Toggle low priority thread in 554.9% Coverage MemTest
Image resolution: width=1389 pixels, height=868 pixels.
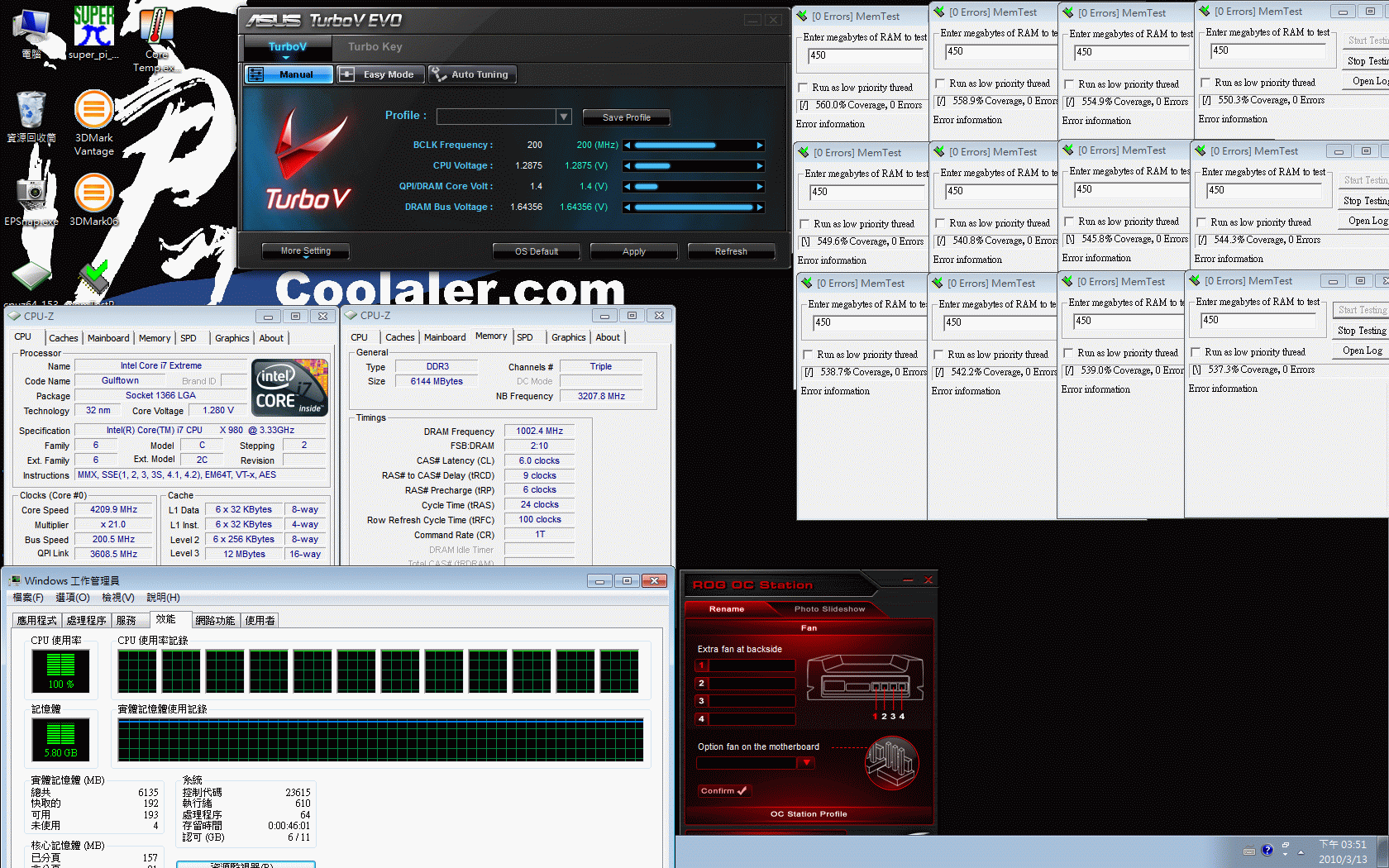coord(1069,84)
